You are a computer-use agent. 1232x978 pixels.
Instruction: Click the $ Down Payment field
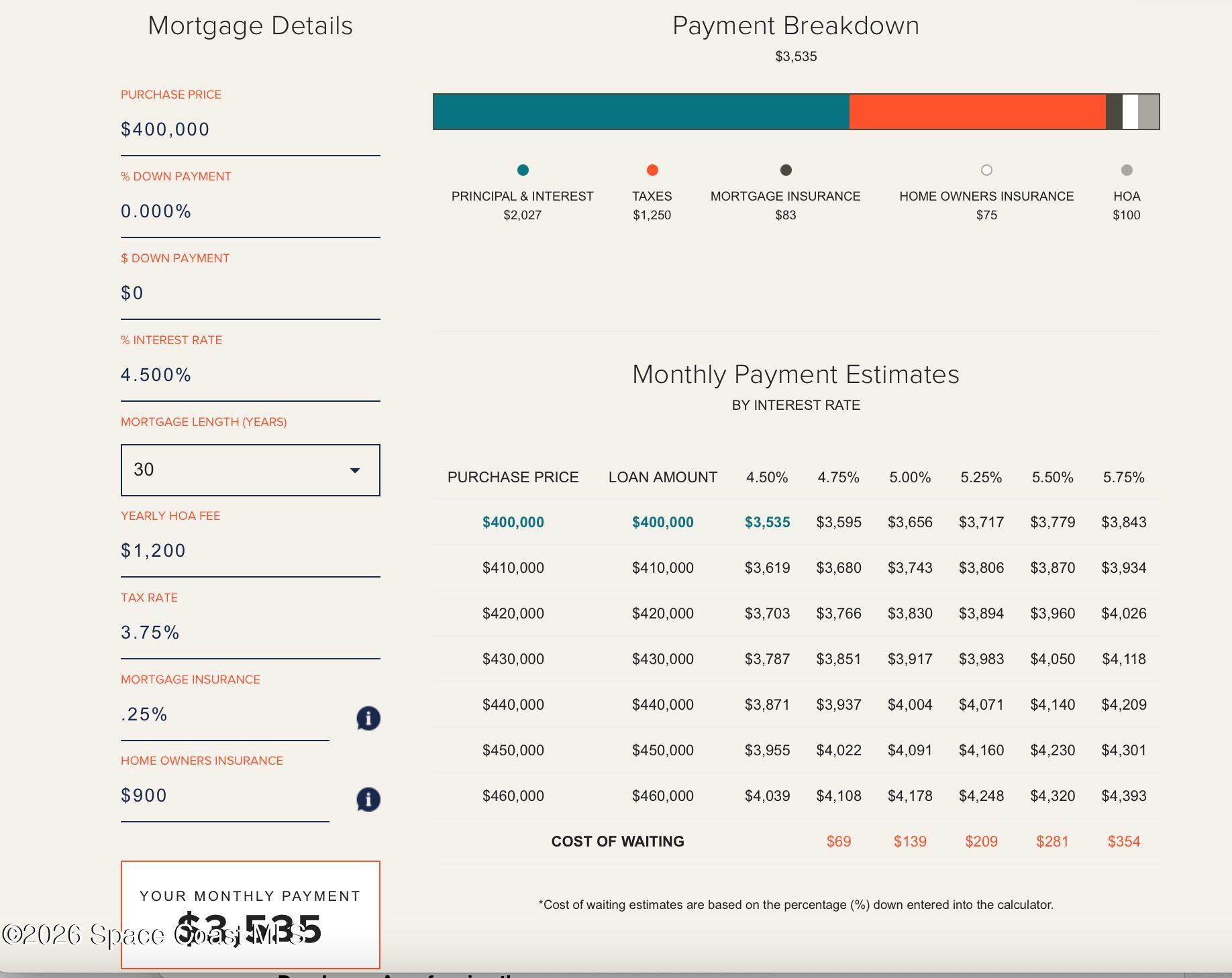(x=250, y=293)
